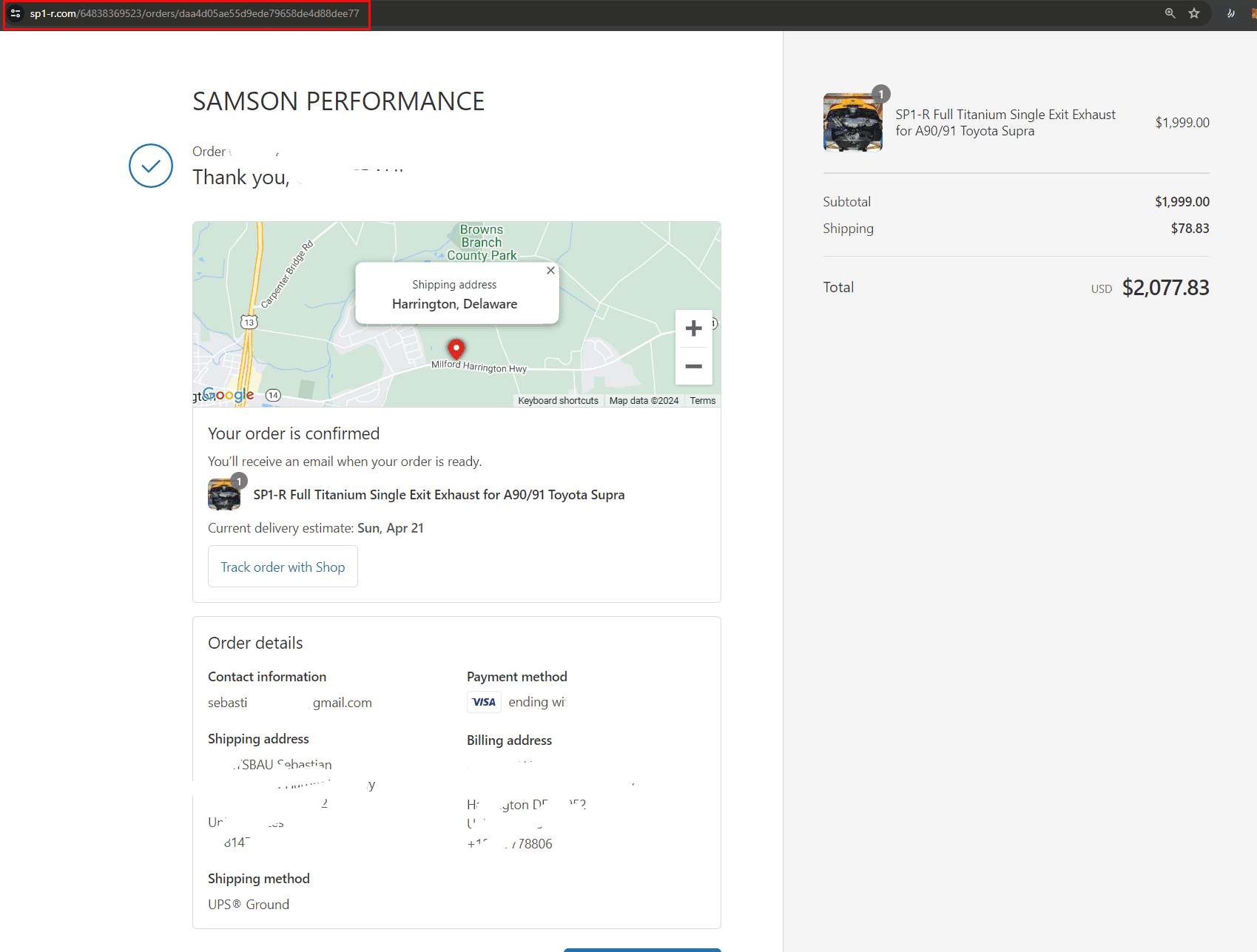The width and height of the screenshot is (1257, 952).
Task: Track order with Shop
Action: pyautogui.click(x=283, y=567)
